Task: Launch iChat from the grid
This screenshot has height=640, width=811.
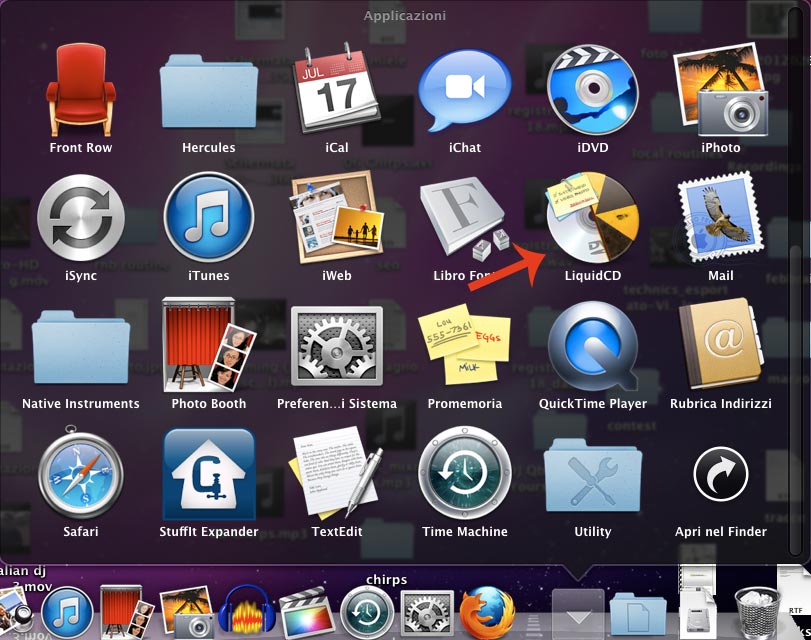Action: tap(464, 91)
